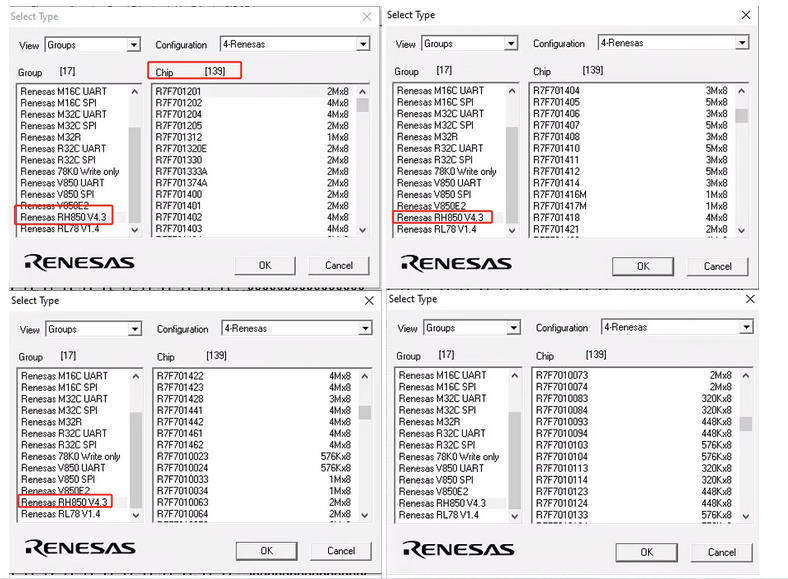
Task: Expand Configuration dropdown in bottom-left dialog
Action: pyautogui.click(x=364, y=329)
